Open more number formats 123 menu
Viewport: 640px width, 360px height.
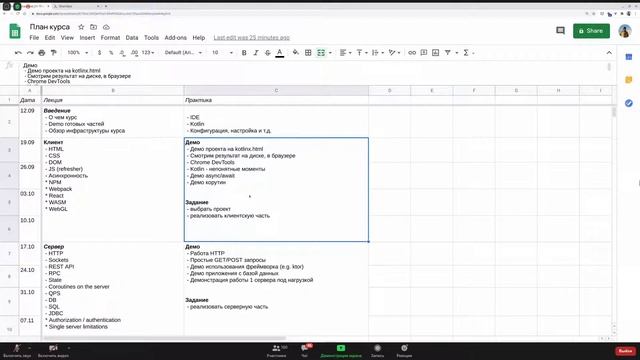[x=148, y=53]
